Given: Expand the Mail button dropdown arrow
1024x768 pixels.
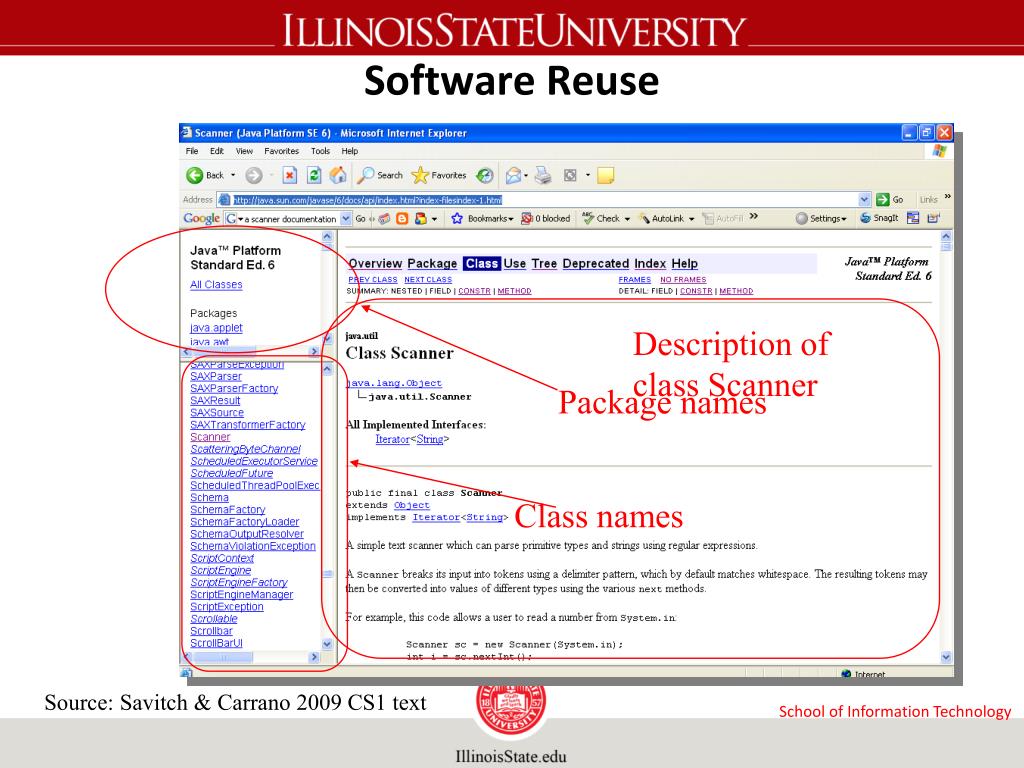Looking at the screenshot, I should click(x=526, y=175).
